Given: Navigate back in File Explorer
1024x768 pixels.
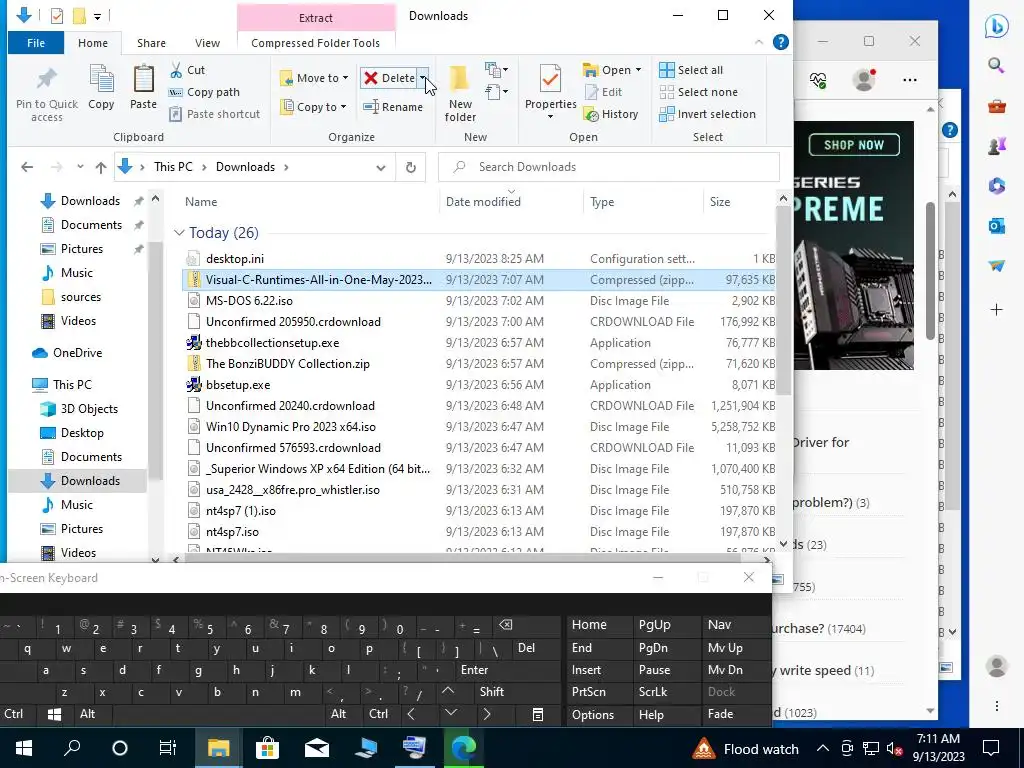Looking at the screenshot, I should tap(27, 167).
